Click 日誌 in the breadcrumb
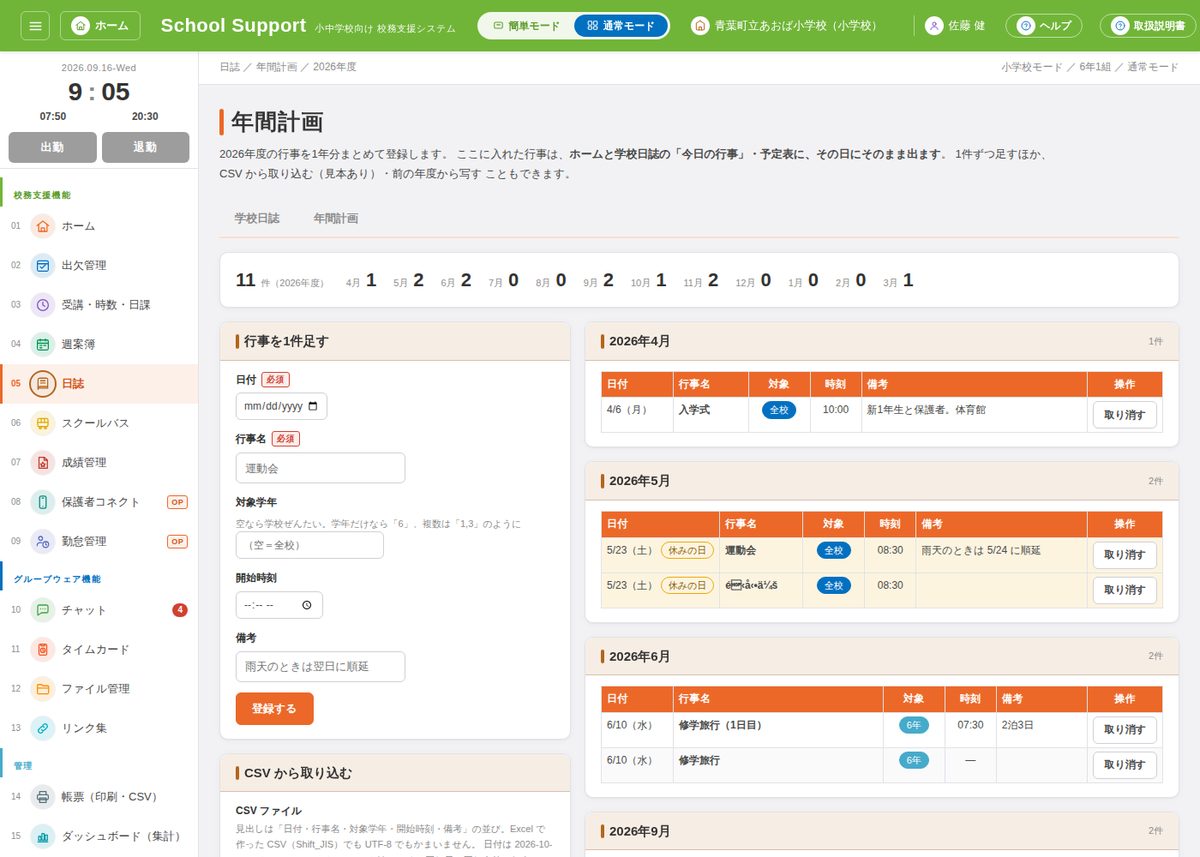1200x857 pixels. click(x=230, y=67)
